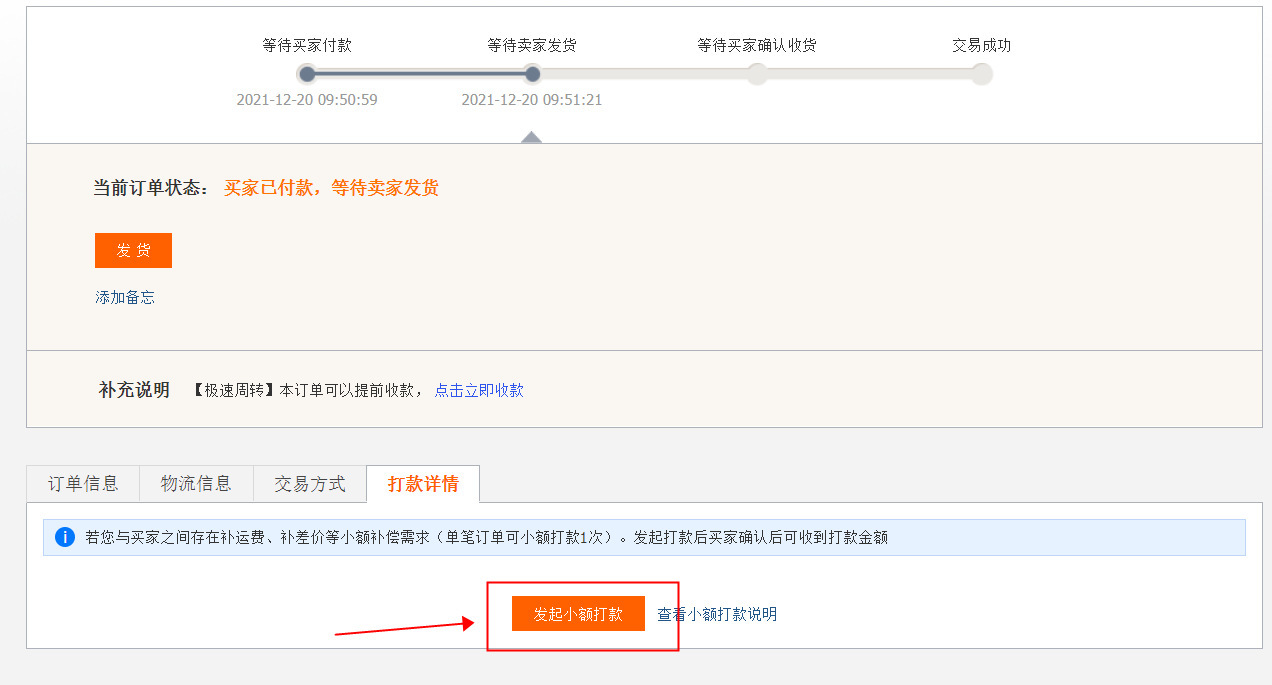View 查看小额打款说明 instructions
Image resolution: width=1272 pixels, height=685 pixels.
pos(716,613)
